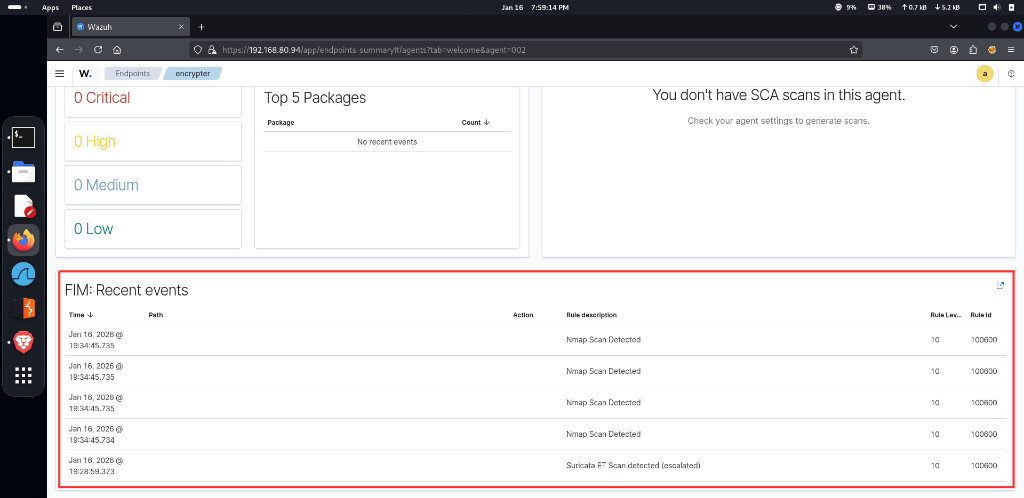
Task: Open a new browser tab
Action: coord(201,27)
